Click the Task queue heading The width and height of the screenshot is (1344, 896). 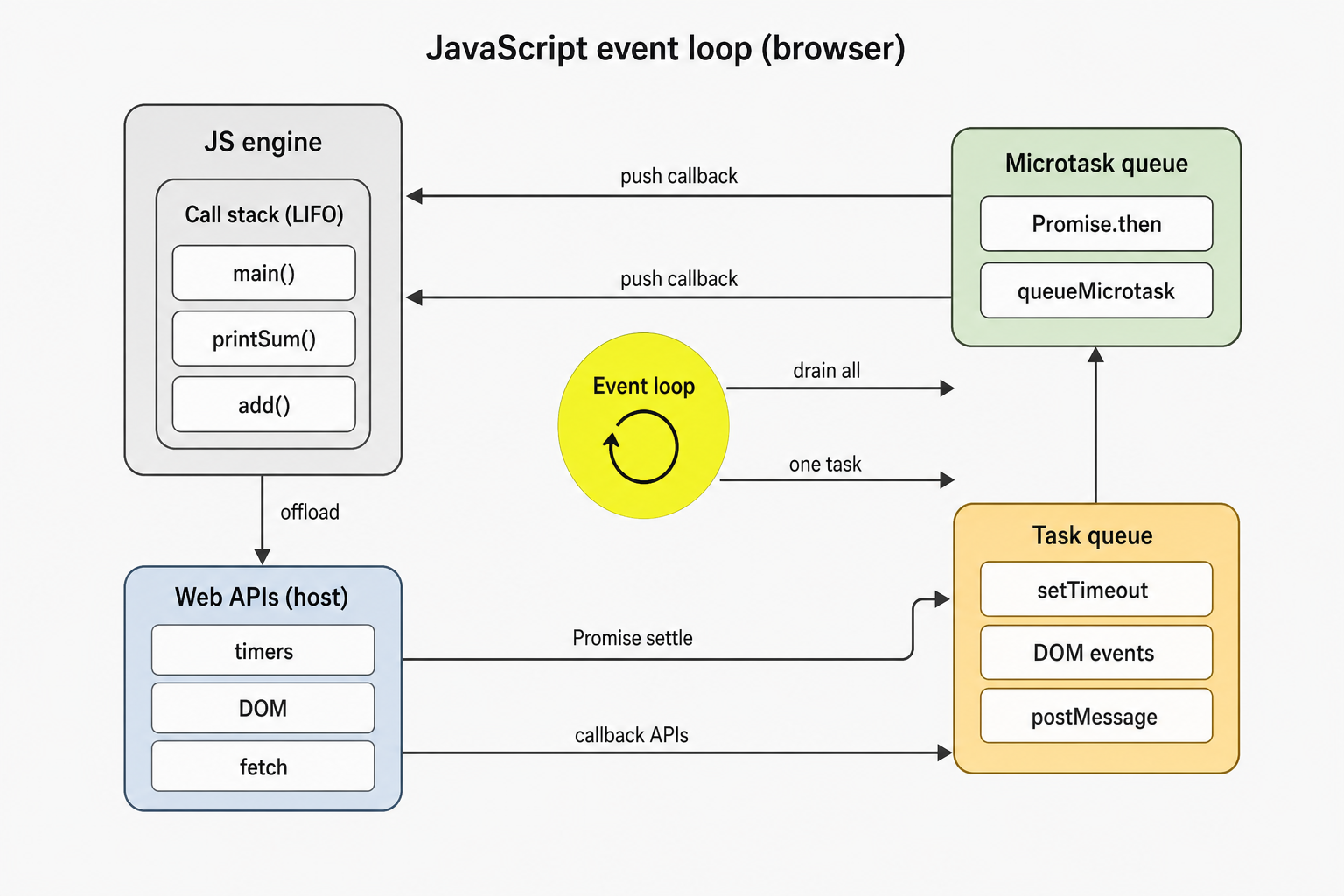(x=1092, y=535)
